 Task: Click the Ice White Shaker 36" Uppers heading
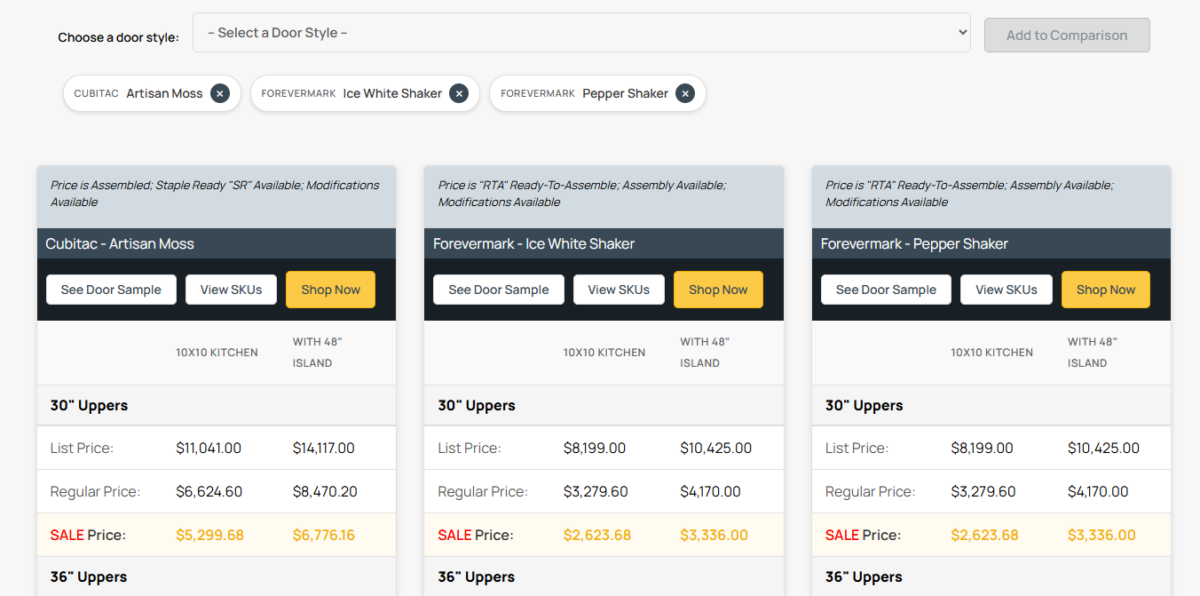point(477,577)
